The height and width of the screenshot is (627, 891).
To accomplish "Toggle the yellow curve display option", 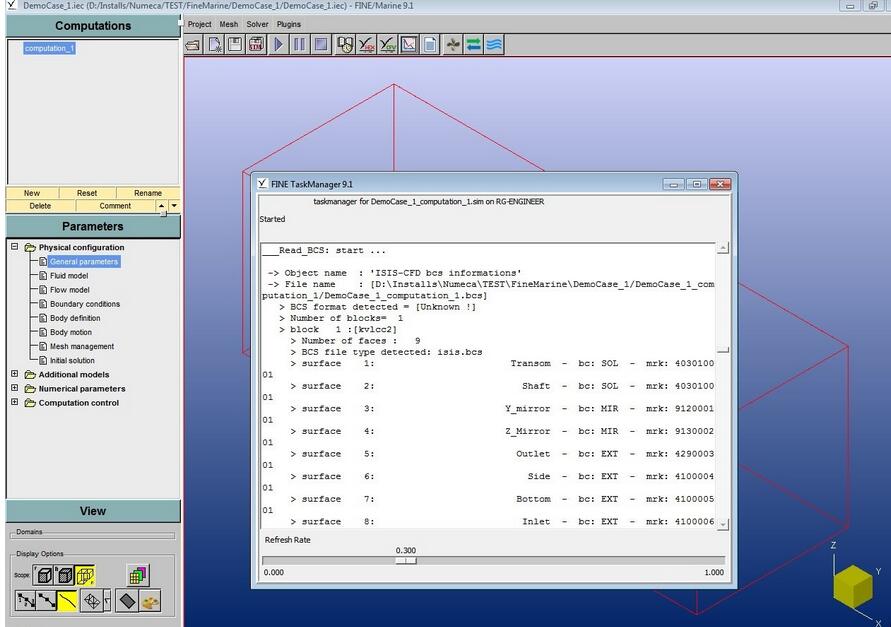I will pos(68,600).
